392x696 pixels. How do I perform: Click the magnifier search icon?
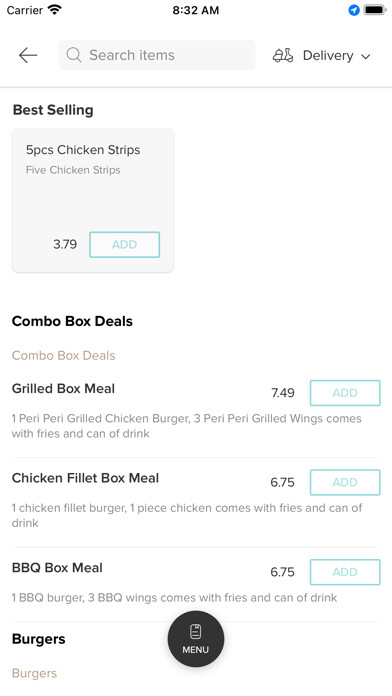click(74, 55)
